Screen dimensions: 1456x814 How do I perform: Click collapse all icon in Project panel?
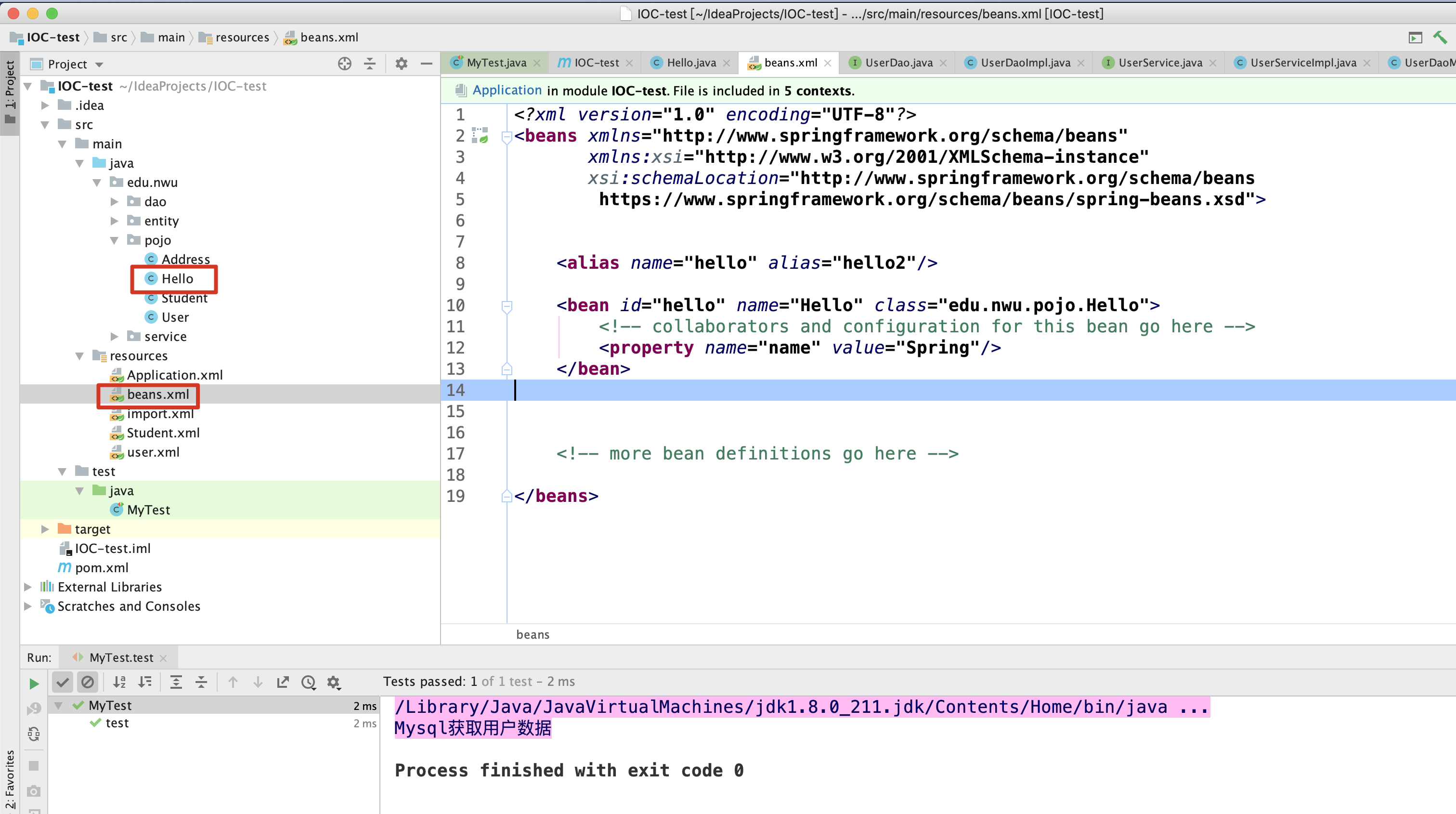pos(370,63)
